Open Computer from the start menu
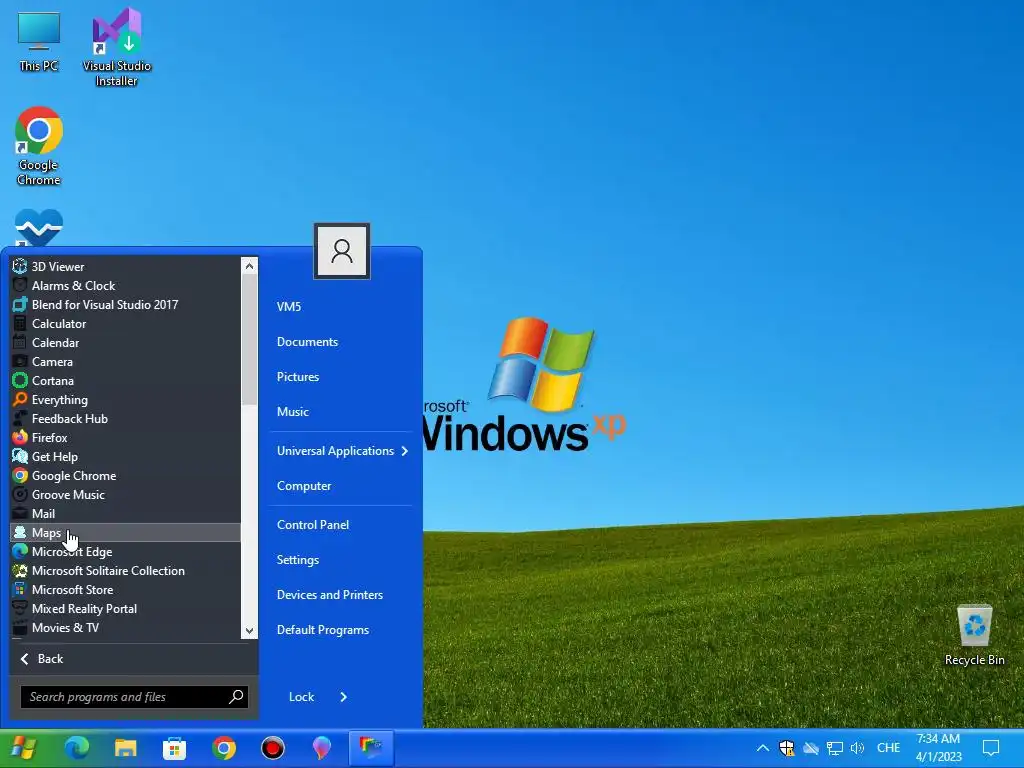 pyautogui.click(x=304, y=486)
